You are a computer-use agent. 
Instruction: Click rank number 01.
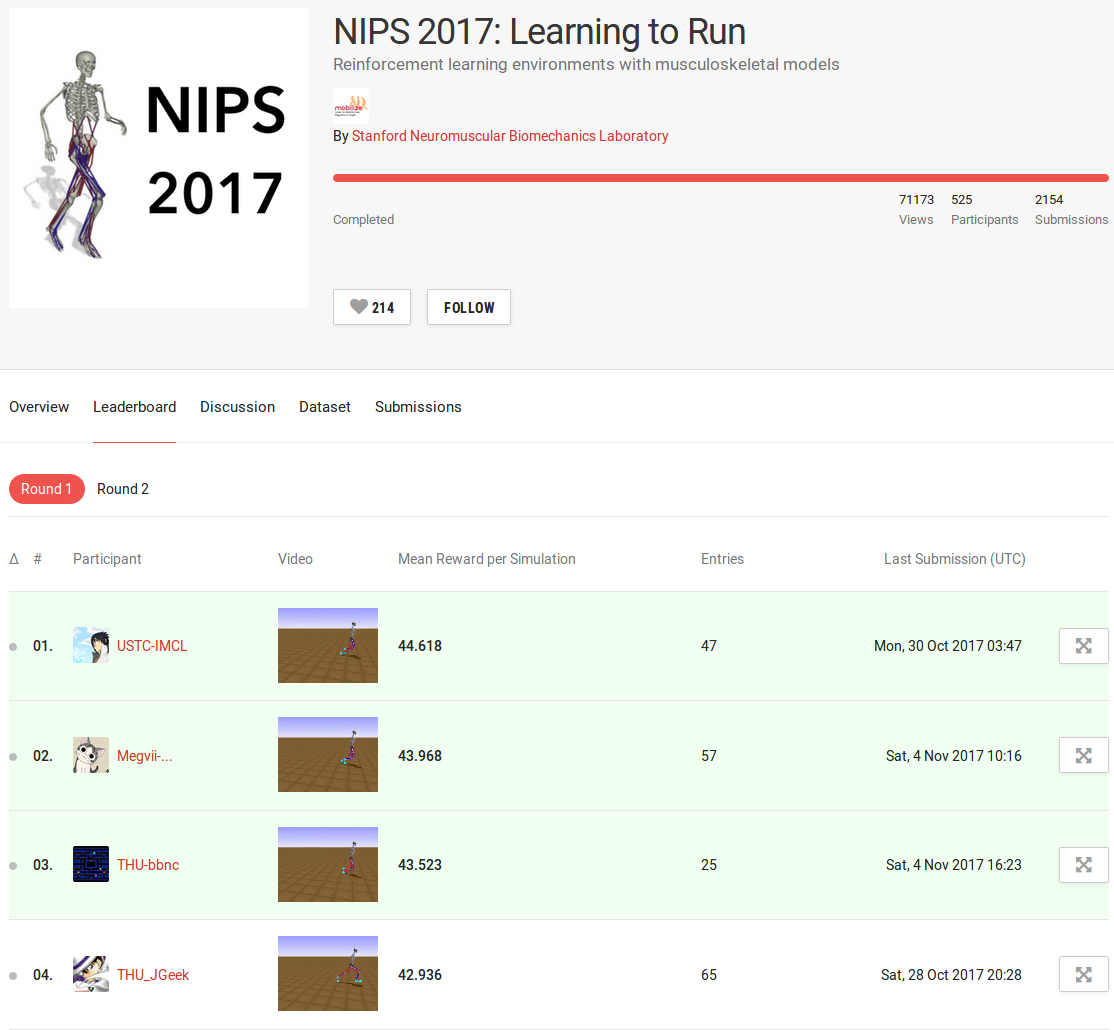[43, 646]
